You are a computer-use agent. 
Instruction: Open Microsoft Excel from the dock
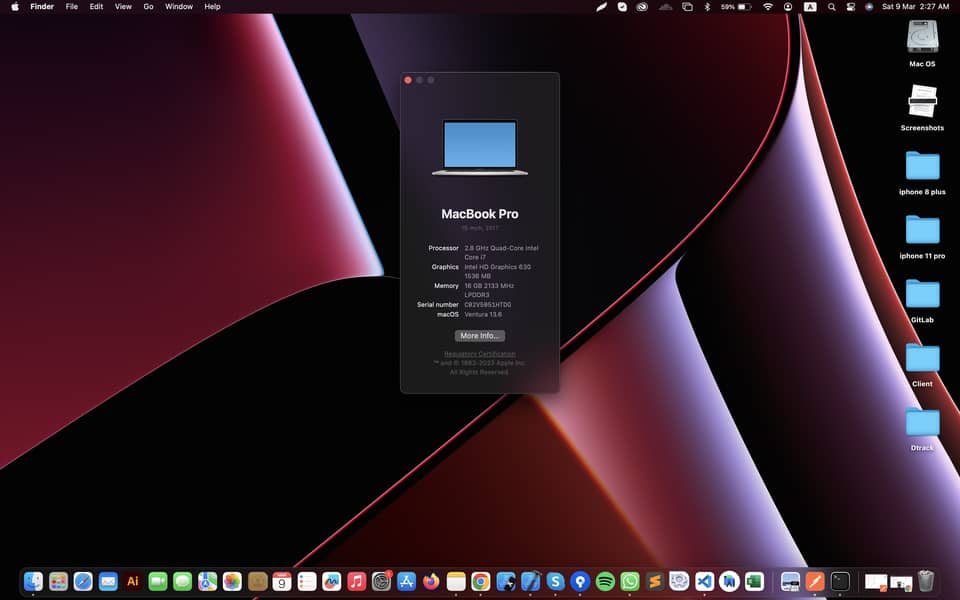754,581
